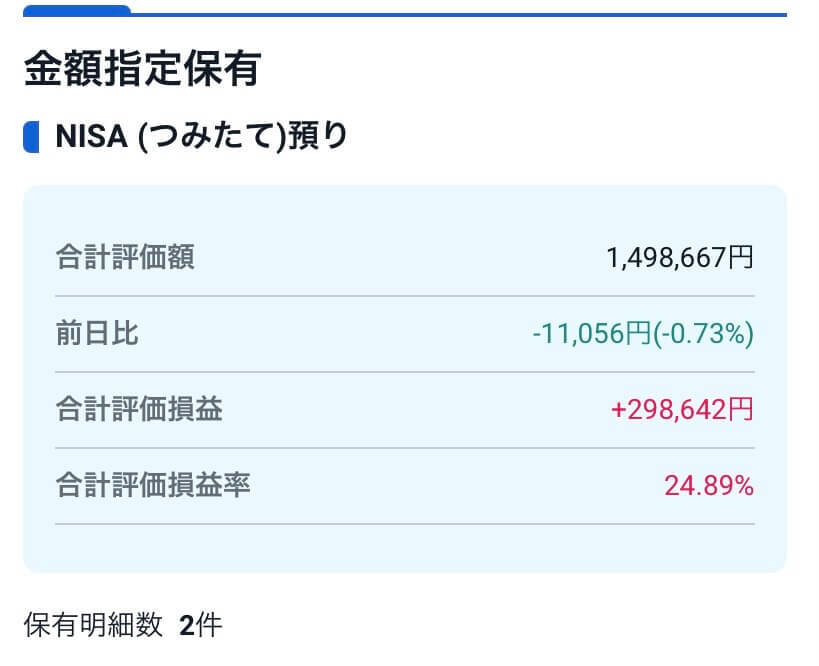Click the +298,642円 profit value
The width and height of the screenshot is (819, 666).
coord(680,409)
